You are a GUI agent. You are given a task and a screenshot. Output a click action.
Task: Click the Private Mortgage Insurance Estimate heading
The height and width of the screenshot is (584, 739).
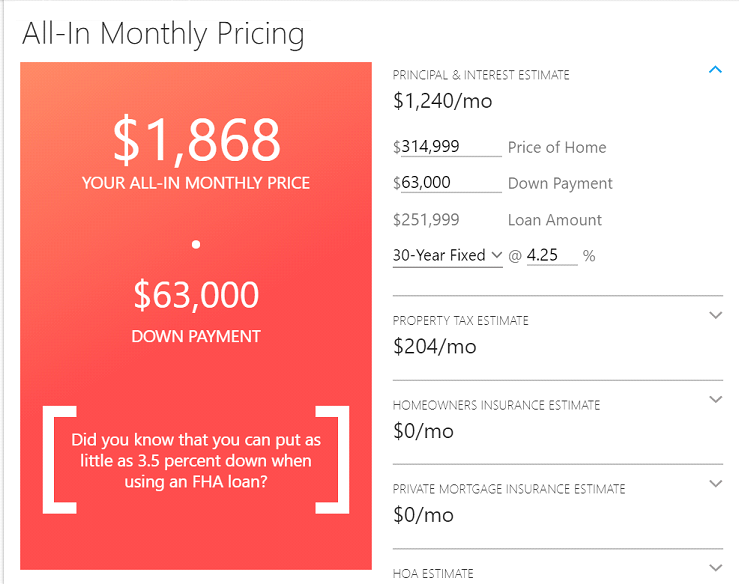point(509,489)
